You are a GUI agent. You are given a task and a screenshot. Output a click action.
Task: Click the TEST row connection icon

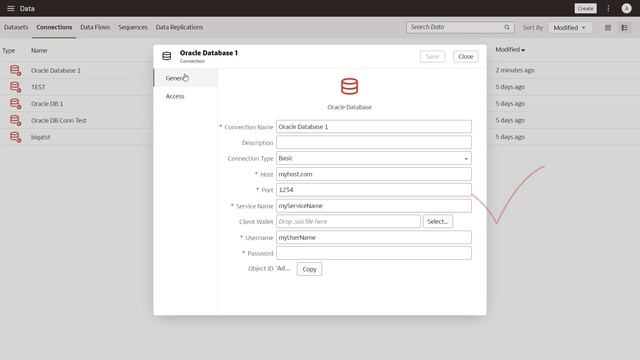16,87
